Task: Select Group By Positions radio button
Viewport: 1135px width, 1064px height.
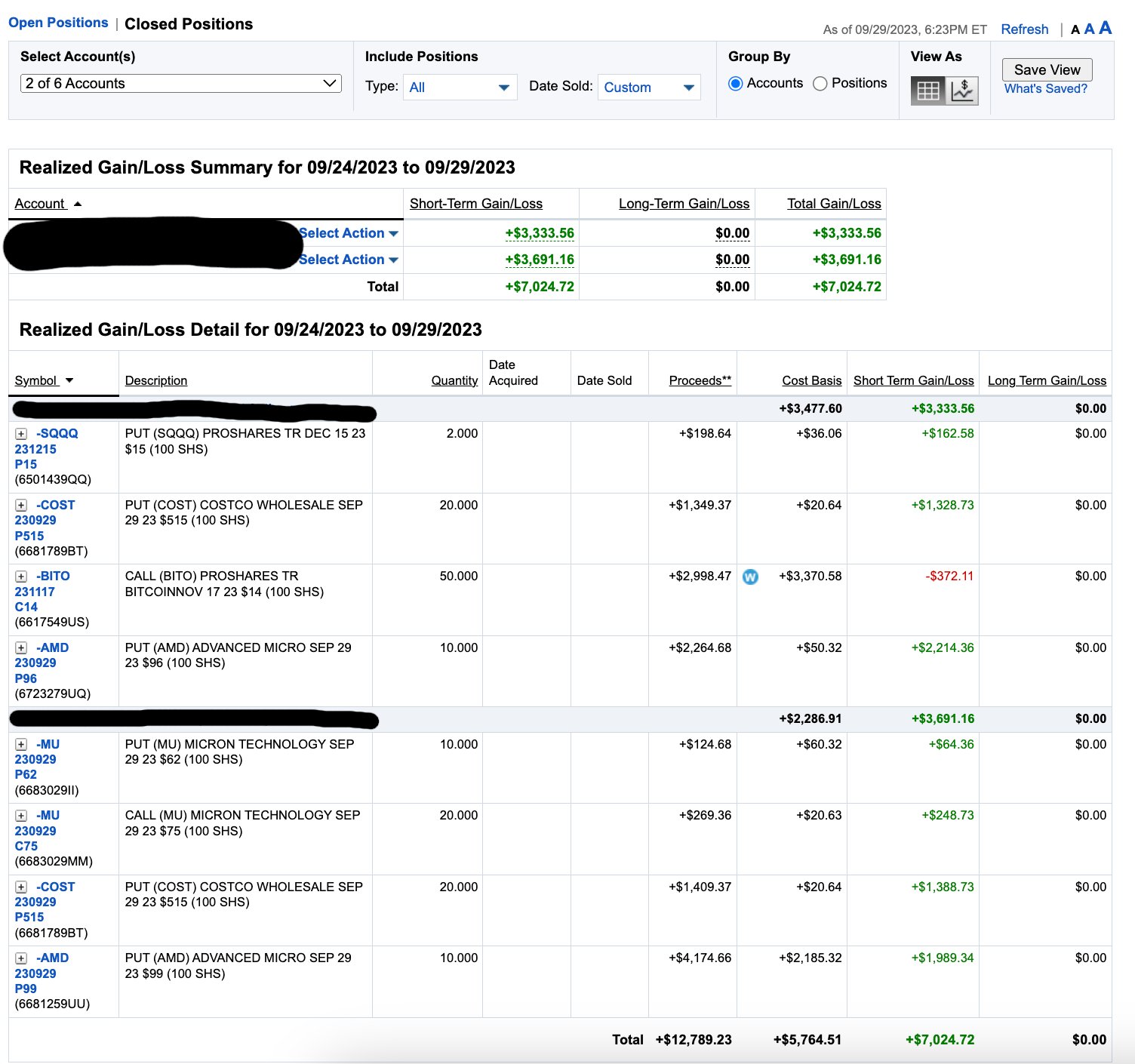Action: click(820, 84)
